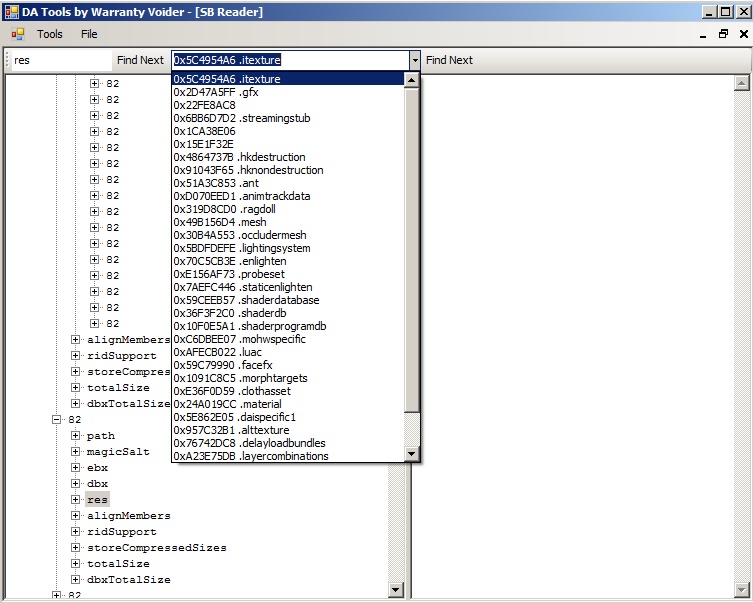Open the File menu

(89, 34)
